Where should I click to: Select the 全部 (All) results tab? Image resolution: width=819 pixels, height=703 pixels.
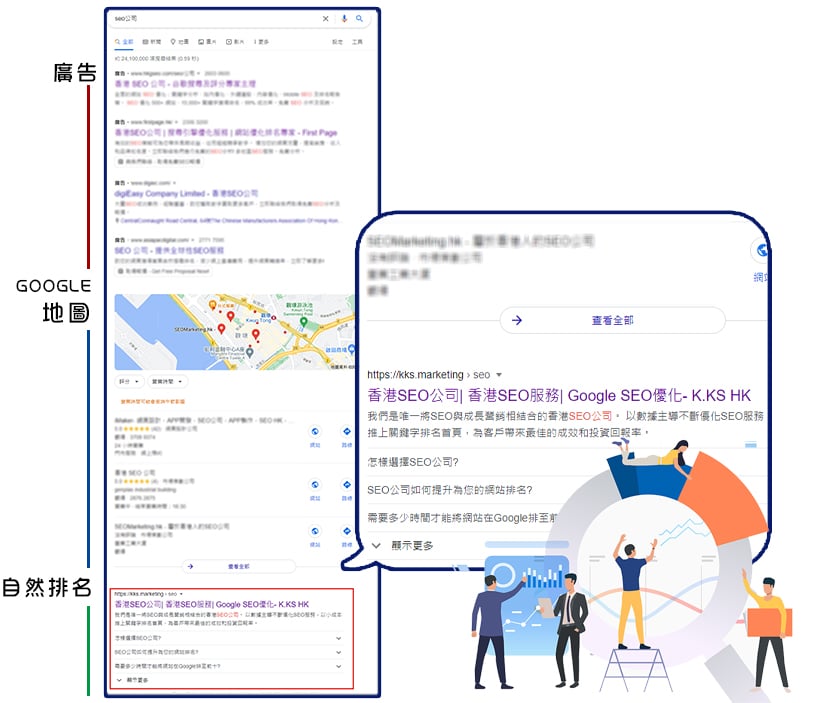124,42
